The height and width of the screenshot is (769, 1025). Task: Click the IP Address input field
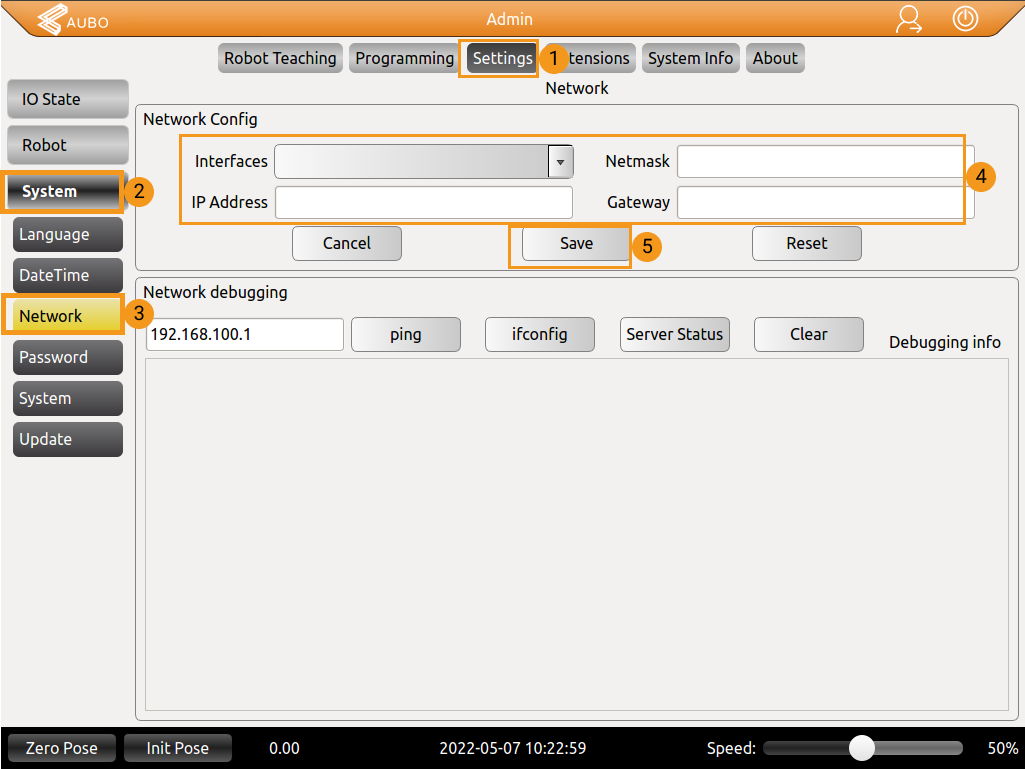(x=423, y=202)
